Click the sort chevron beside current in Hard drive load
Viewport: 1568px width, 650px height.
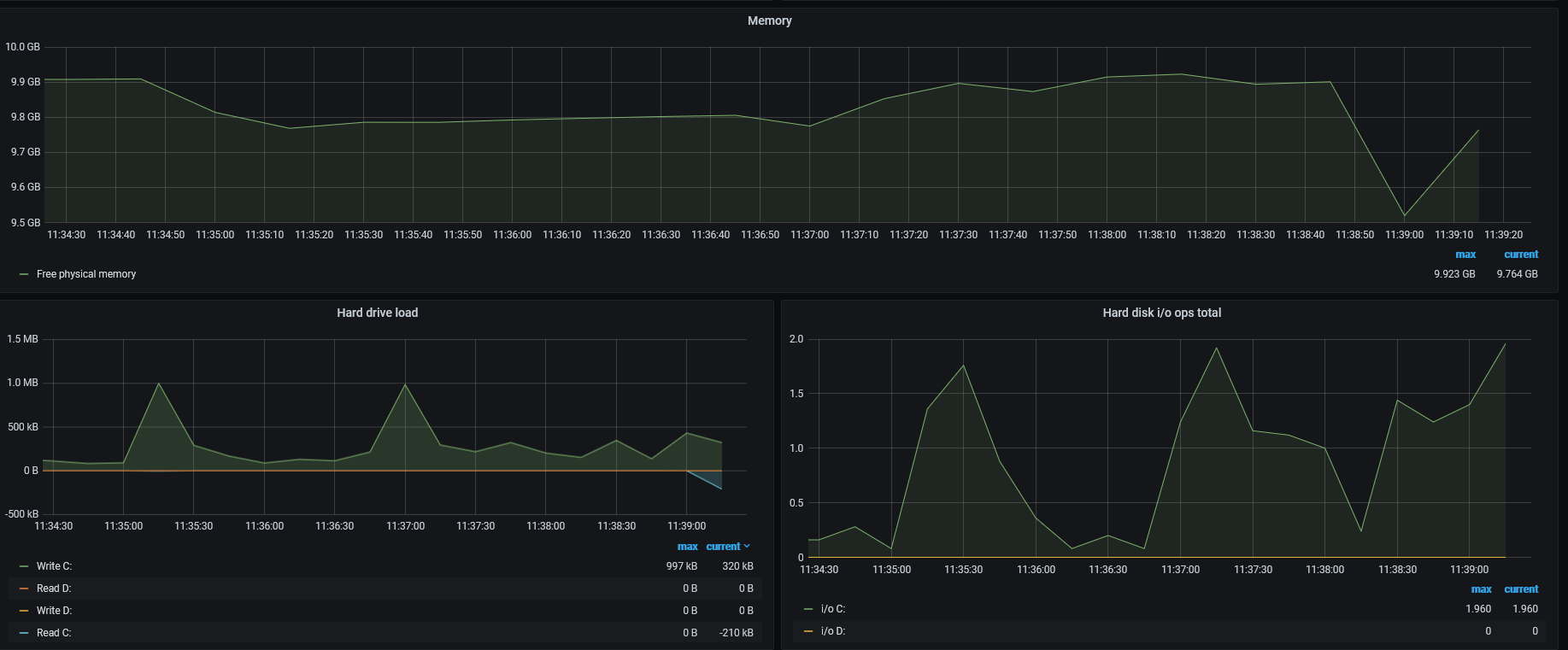(x=747, y=547)
